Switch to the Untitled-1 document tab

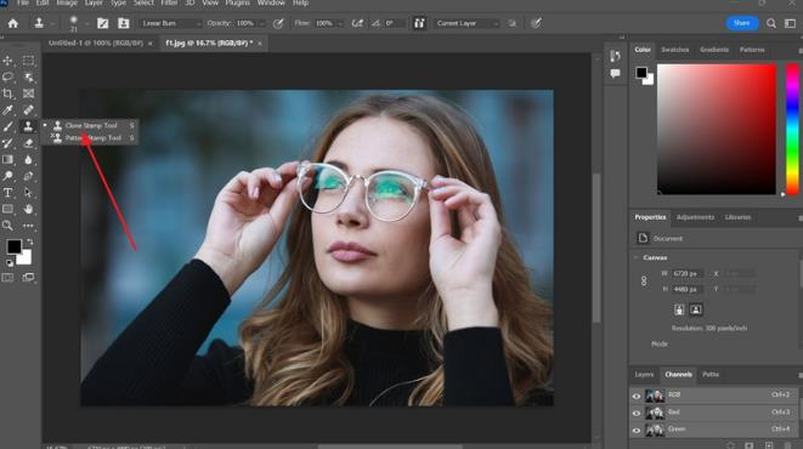point(95,44)
